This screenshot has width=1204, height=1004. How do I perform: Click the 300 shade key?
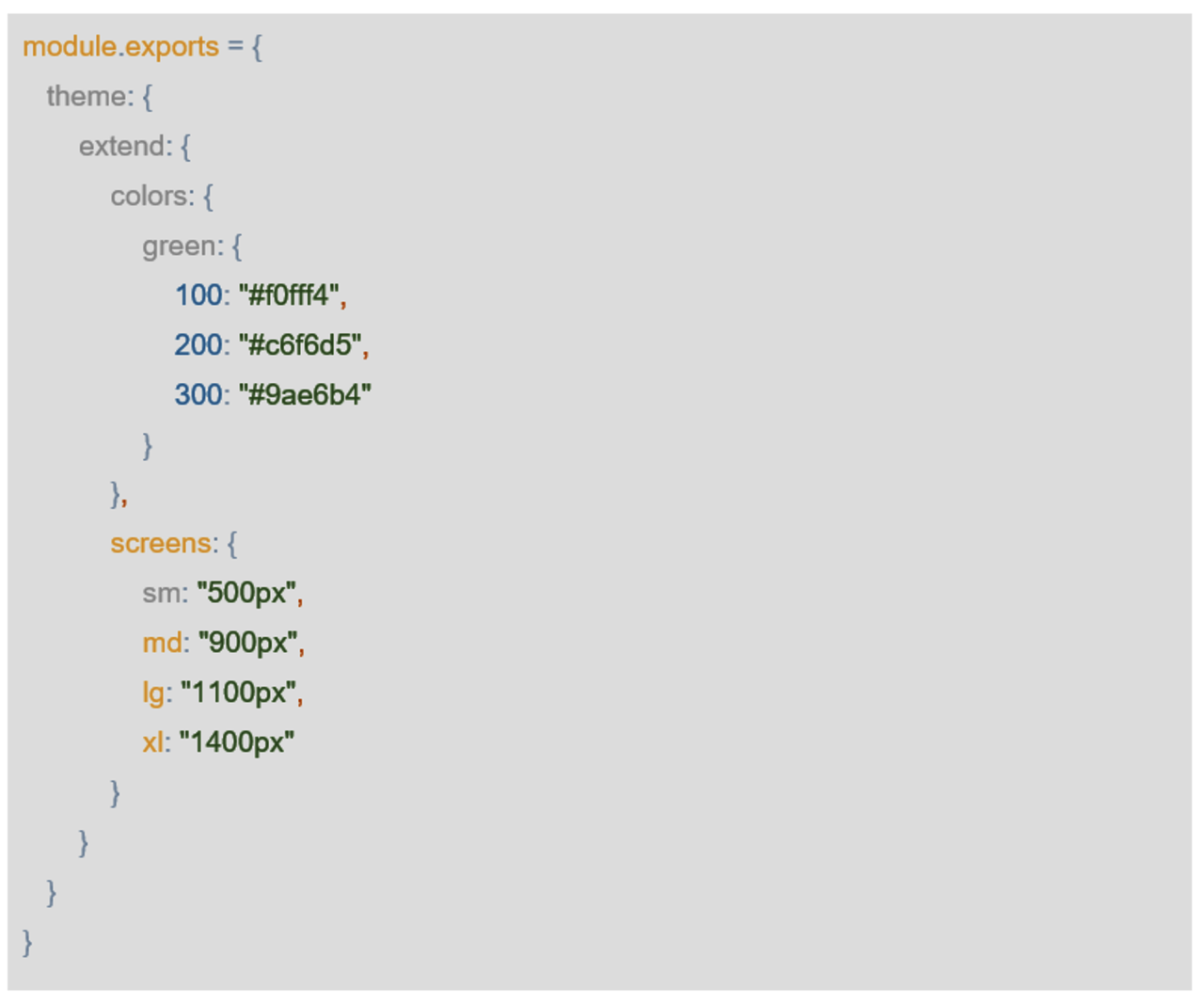[198, 394]
